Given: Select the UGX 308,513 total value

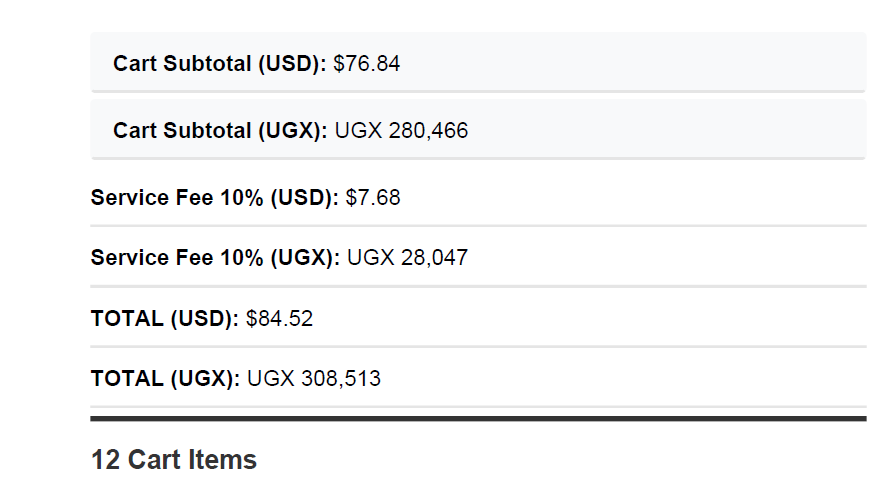Looking at the screenshot, I should 314,379.
